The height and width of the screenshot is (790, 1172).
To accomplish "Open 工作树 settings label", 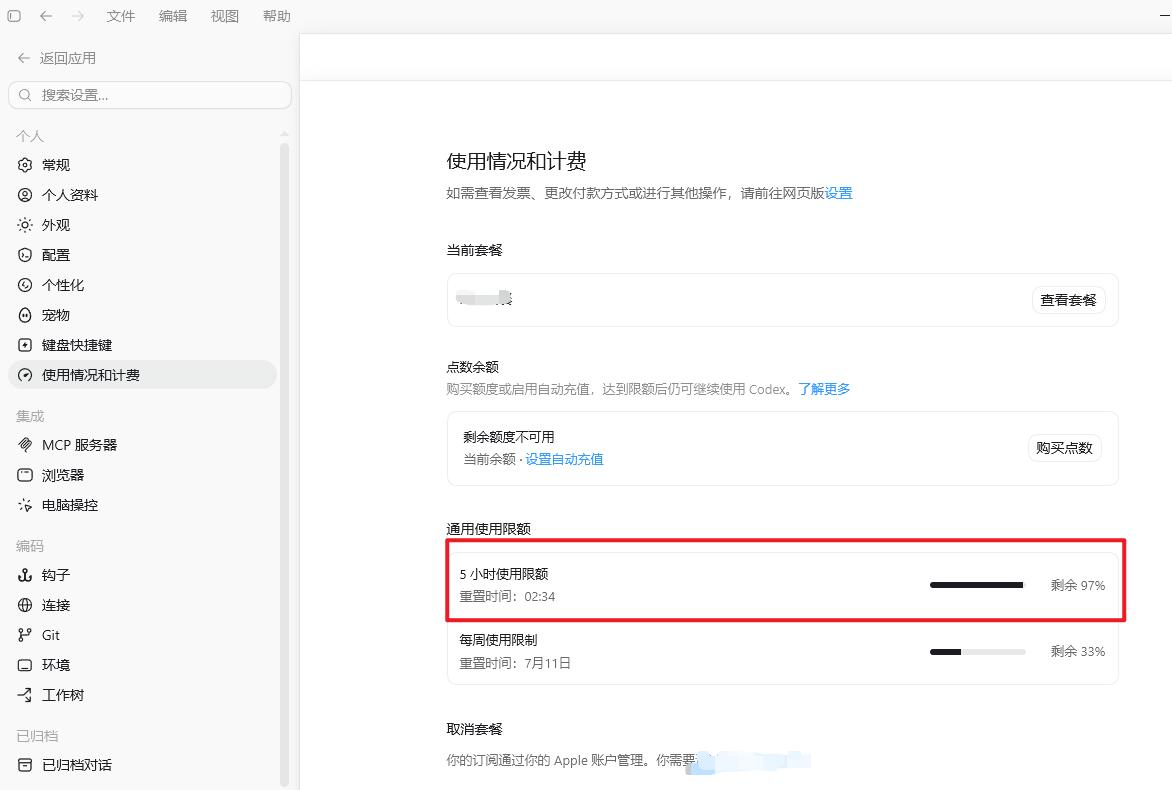I will tap(63, 695).
